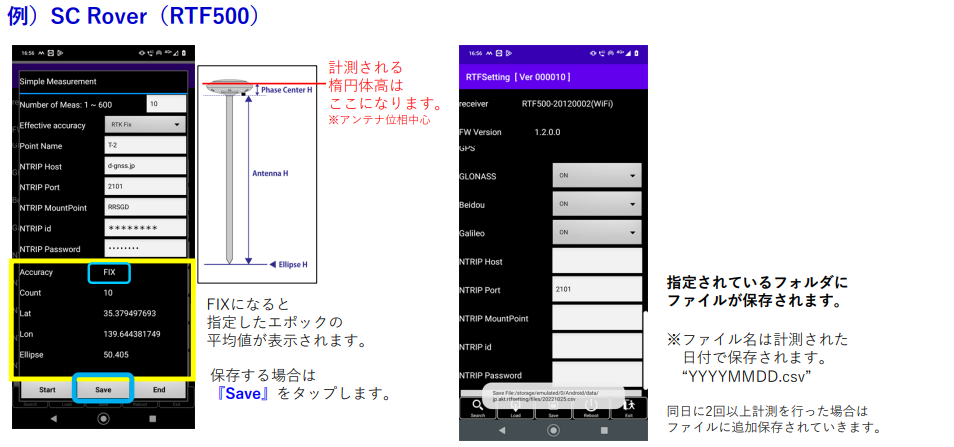The image size is (954, 447).
Task: Open the GLONASS ON dropdown
Action: point(597,175)
